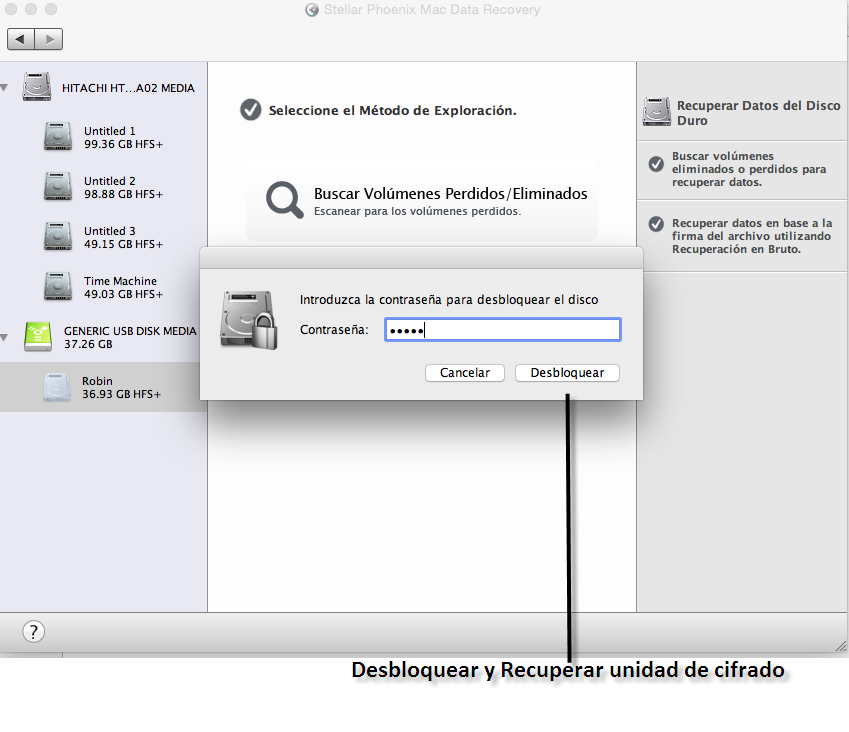Viewport: 849px width, 732px height.
Task: Click the Recuperar Datos del Disco Duro icon
Action: [x=657, y=112]
